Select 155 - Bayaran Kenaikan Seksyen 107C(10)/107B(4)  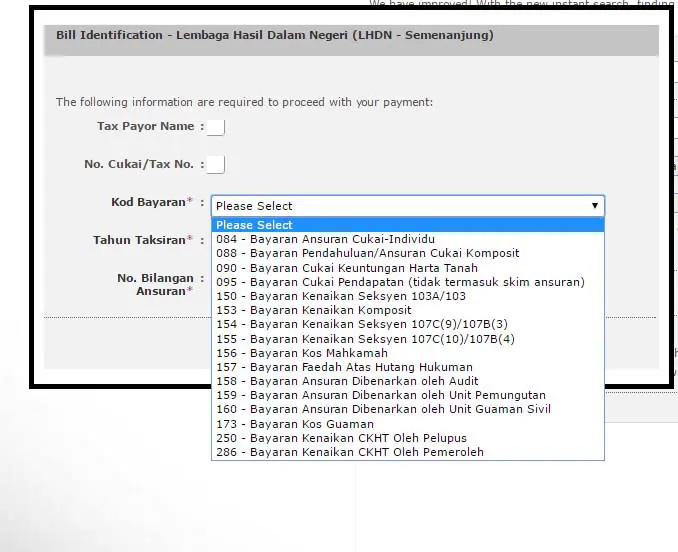[365, 339]
